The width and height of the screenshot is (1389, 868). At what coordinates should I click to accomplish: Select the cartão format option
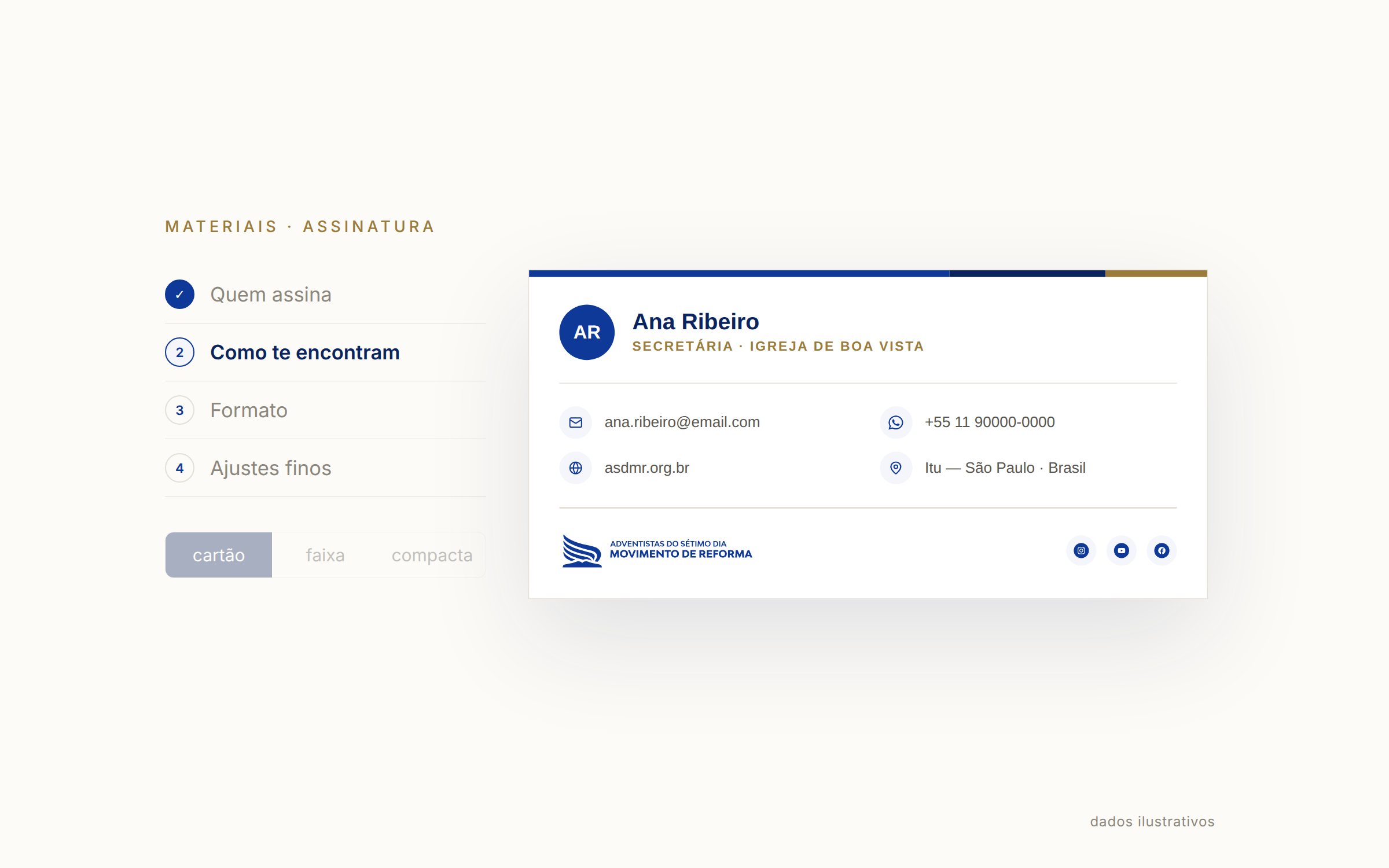(x=219, y=555)
